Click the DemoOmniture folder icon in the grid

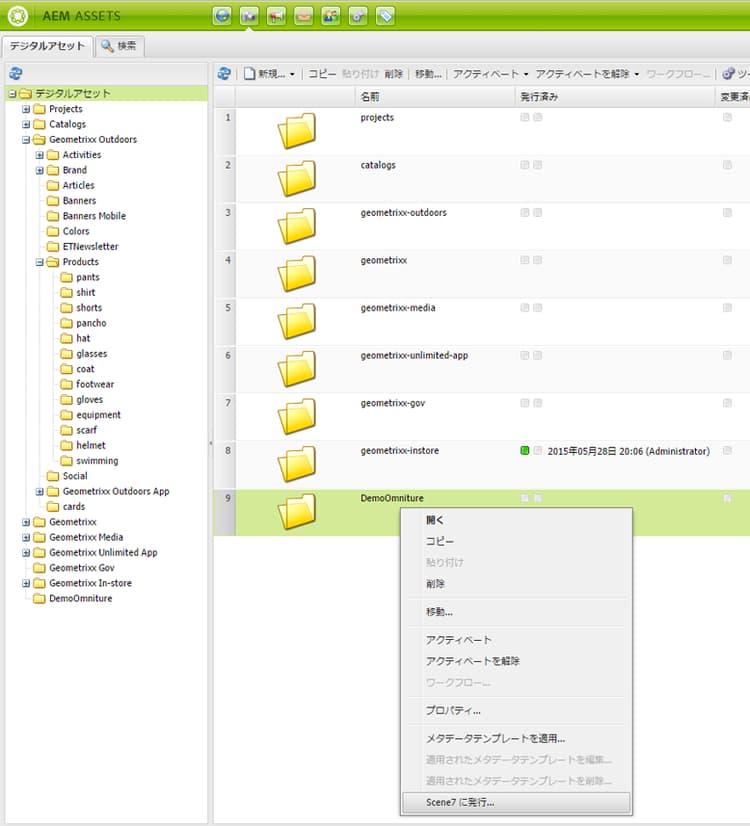point(297,512)
